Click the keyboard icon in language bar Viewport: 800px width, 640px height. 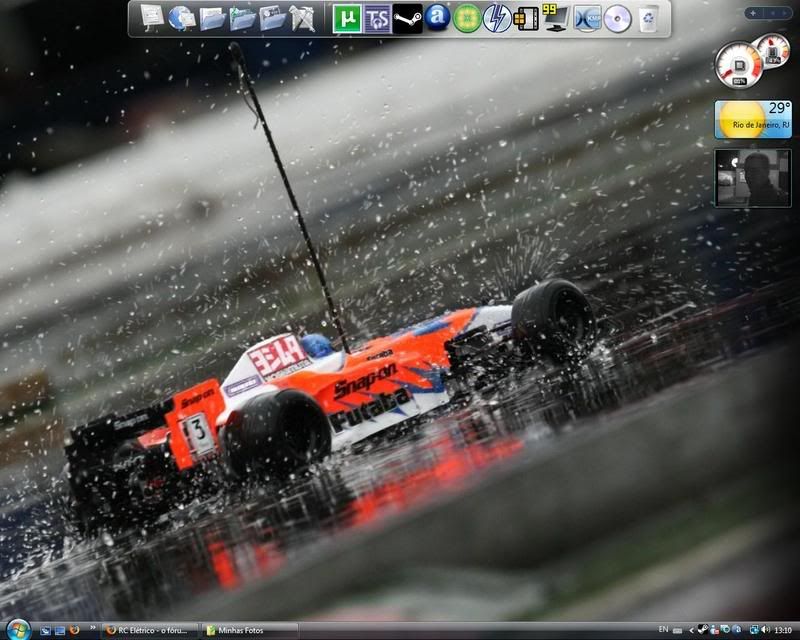click(x=678, y=631)
